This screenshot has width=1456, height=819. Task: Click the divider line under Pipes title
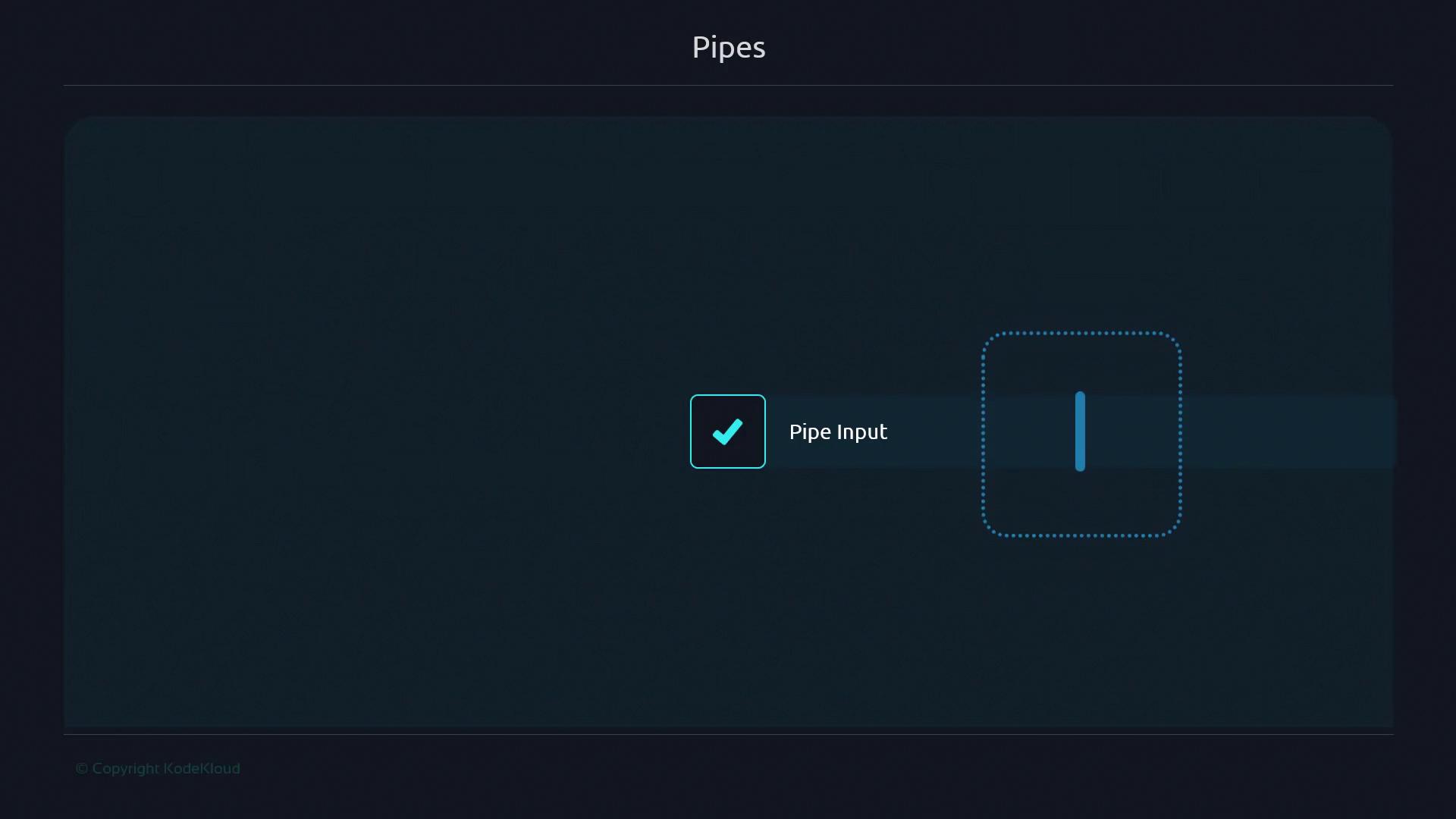click(728, 86)
